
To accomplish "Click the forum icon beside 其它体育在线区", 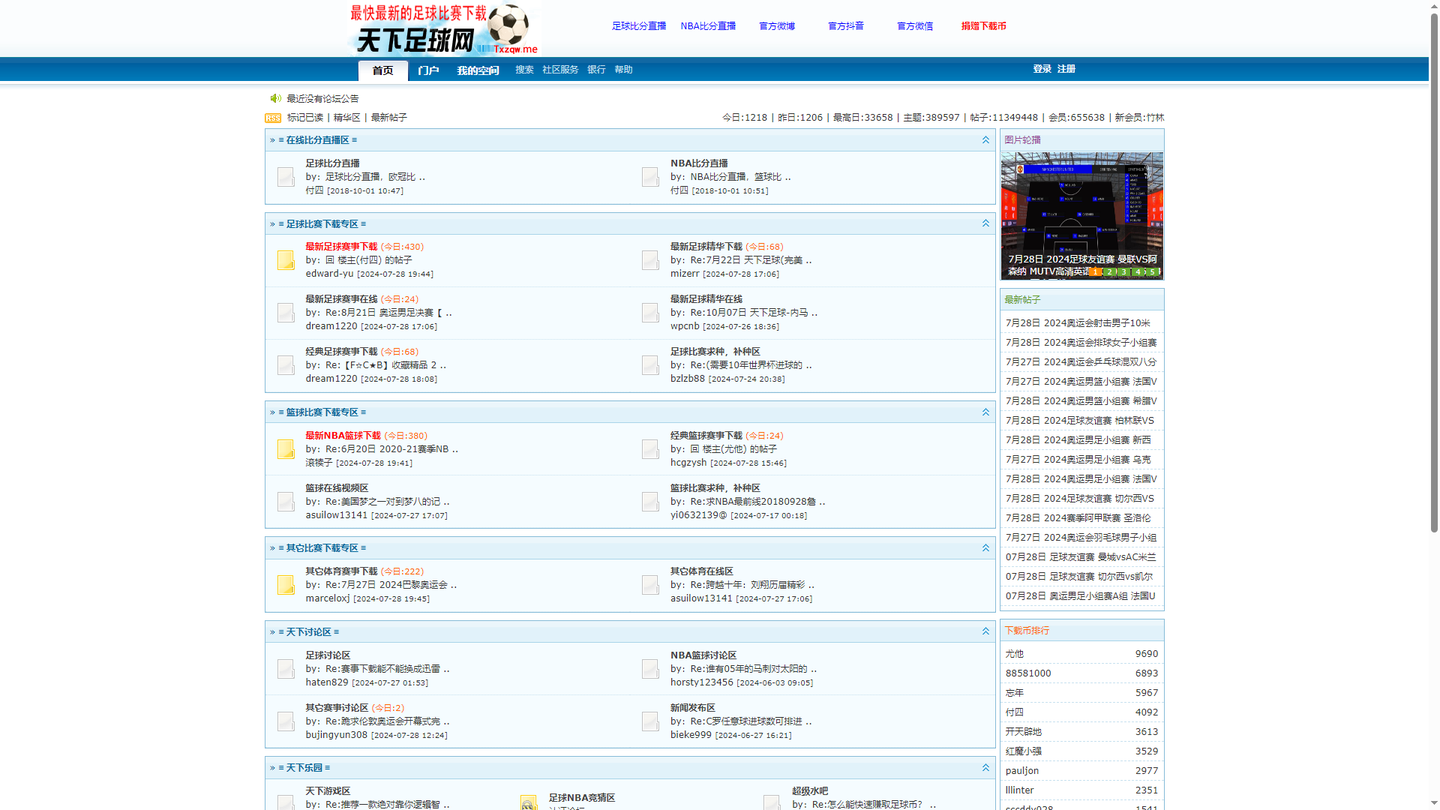I will tap(651, 585).
